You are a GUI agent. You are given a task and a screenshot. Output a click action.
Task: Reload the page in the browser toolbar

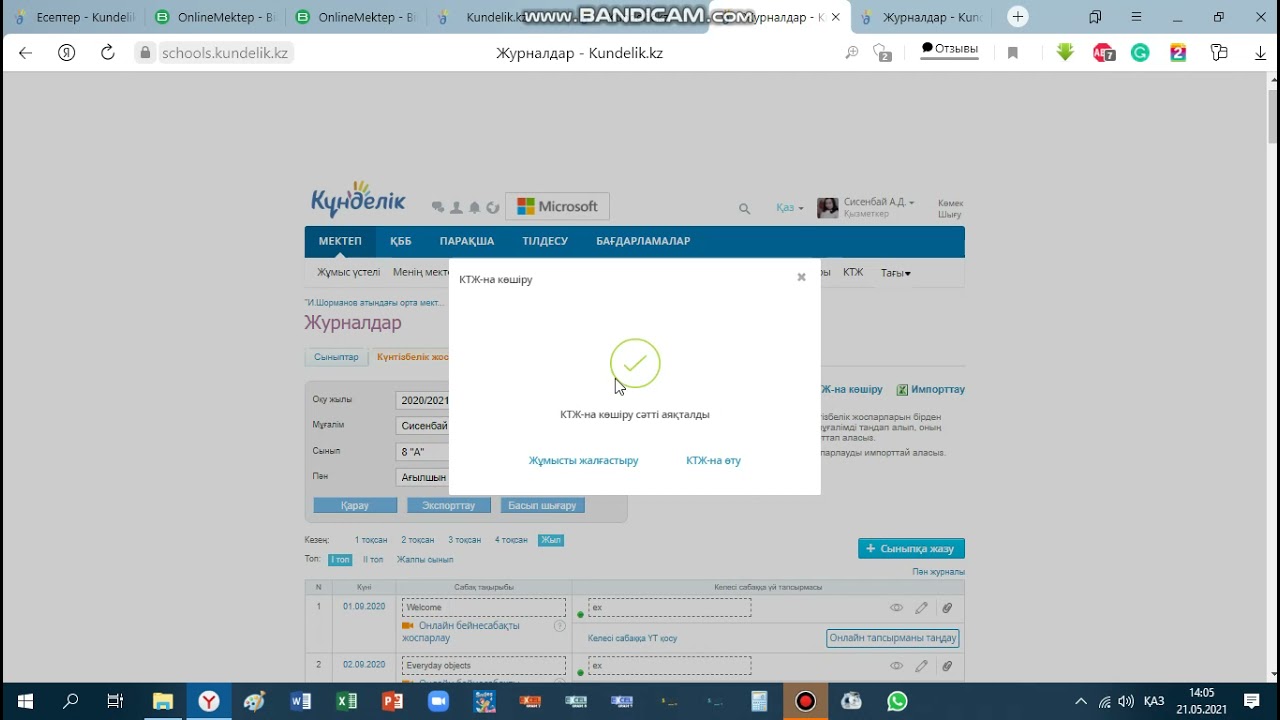pos(107,53)
